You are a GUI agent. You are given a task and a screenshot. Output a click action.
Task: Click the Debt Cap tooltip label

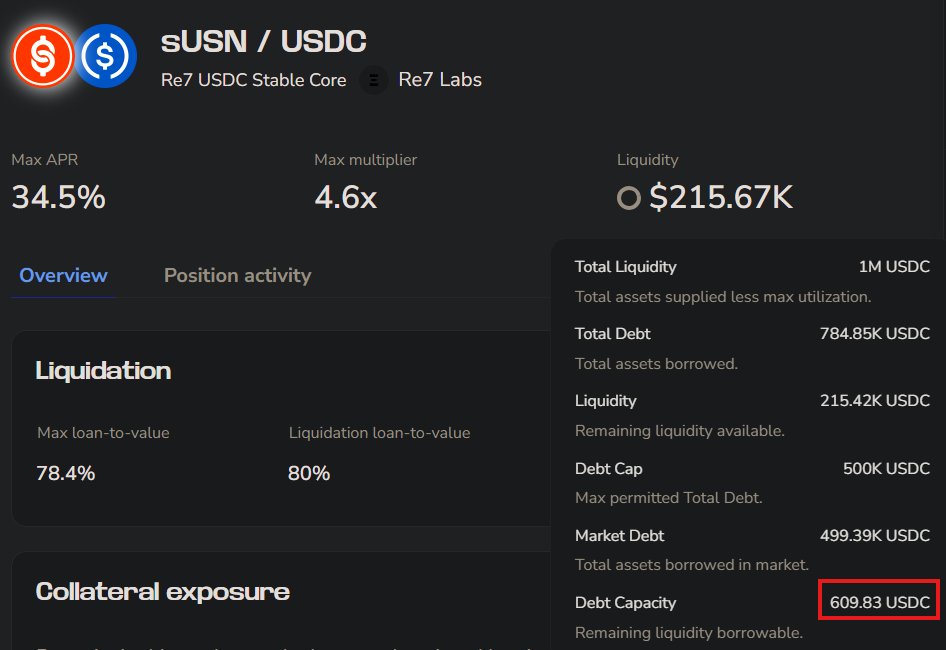pyautogui.click(x=609, y=468)
